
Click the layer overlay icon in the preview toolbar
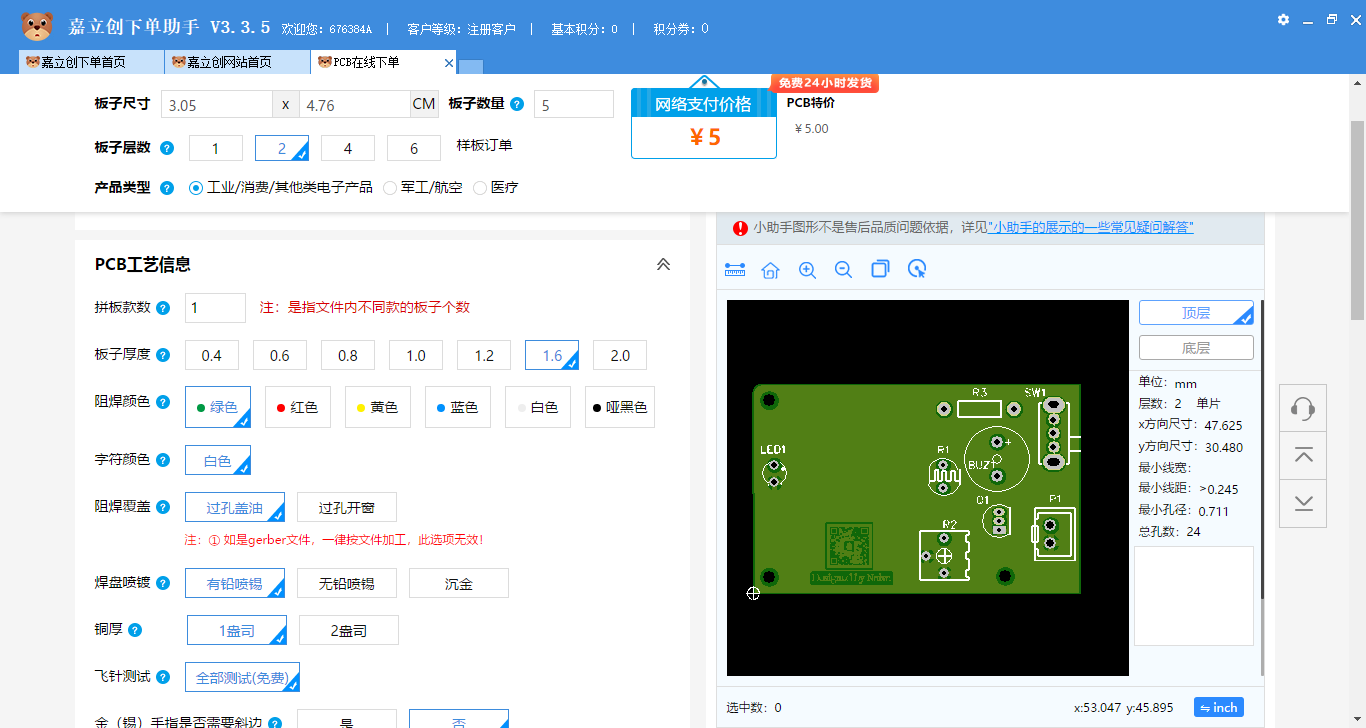[x=880, y=269]
